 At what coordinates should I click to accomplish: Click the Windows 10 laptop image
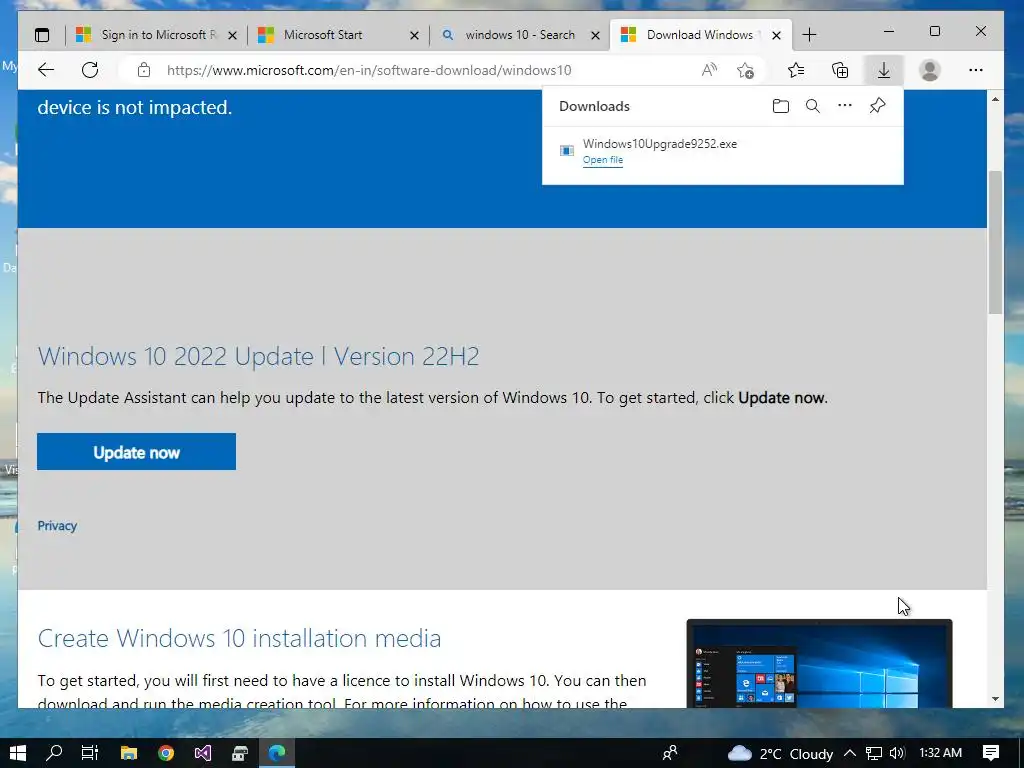click(819, 664)
